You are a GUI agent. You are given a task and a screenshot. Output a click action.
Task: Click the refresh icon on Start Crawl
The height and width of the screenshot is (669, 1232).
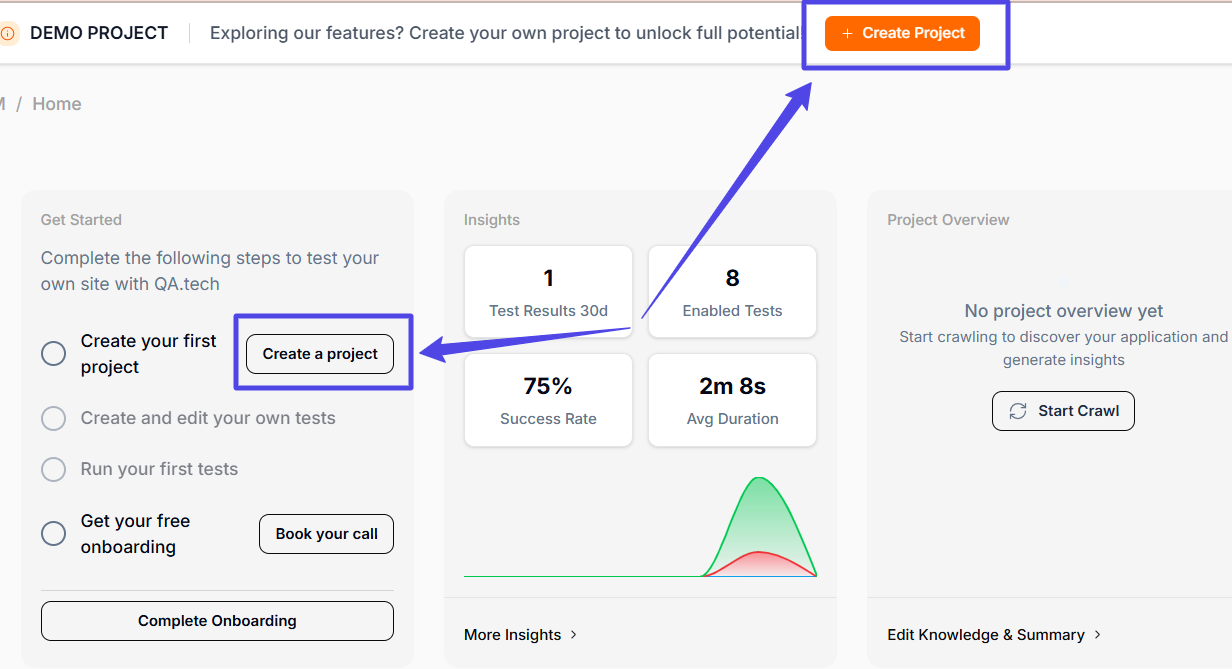1018,411
